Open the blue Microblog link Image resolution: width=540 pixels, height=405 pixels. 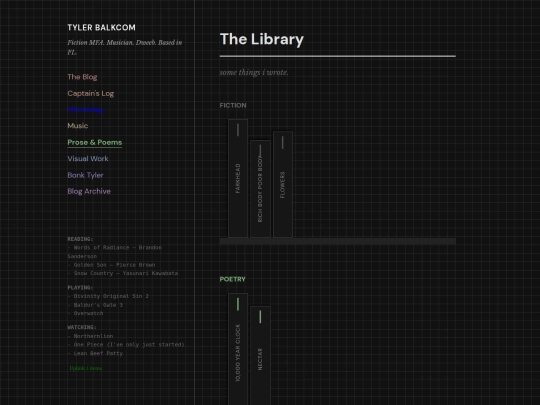pyautogui.click(x=85, y=110)
